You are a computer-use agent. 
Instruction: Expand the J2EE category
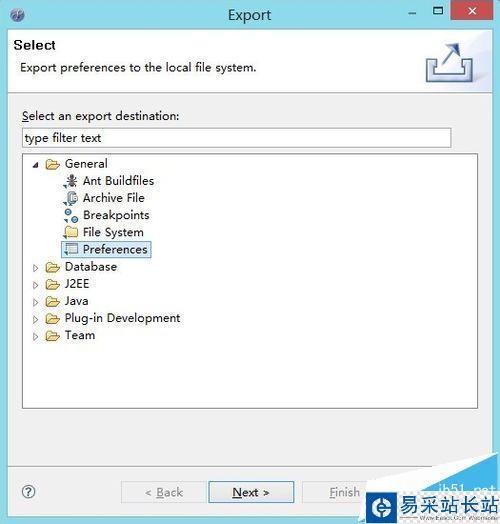pyautogui.click(x=35, y=285)
